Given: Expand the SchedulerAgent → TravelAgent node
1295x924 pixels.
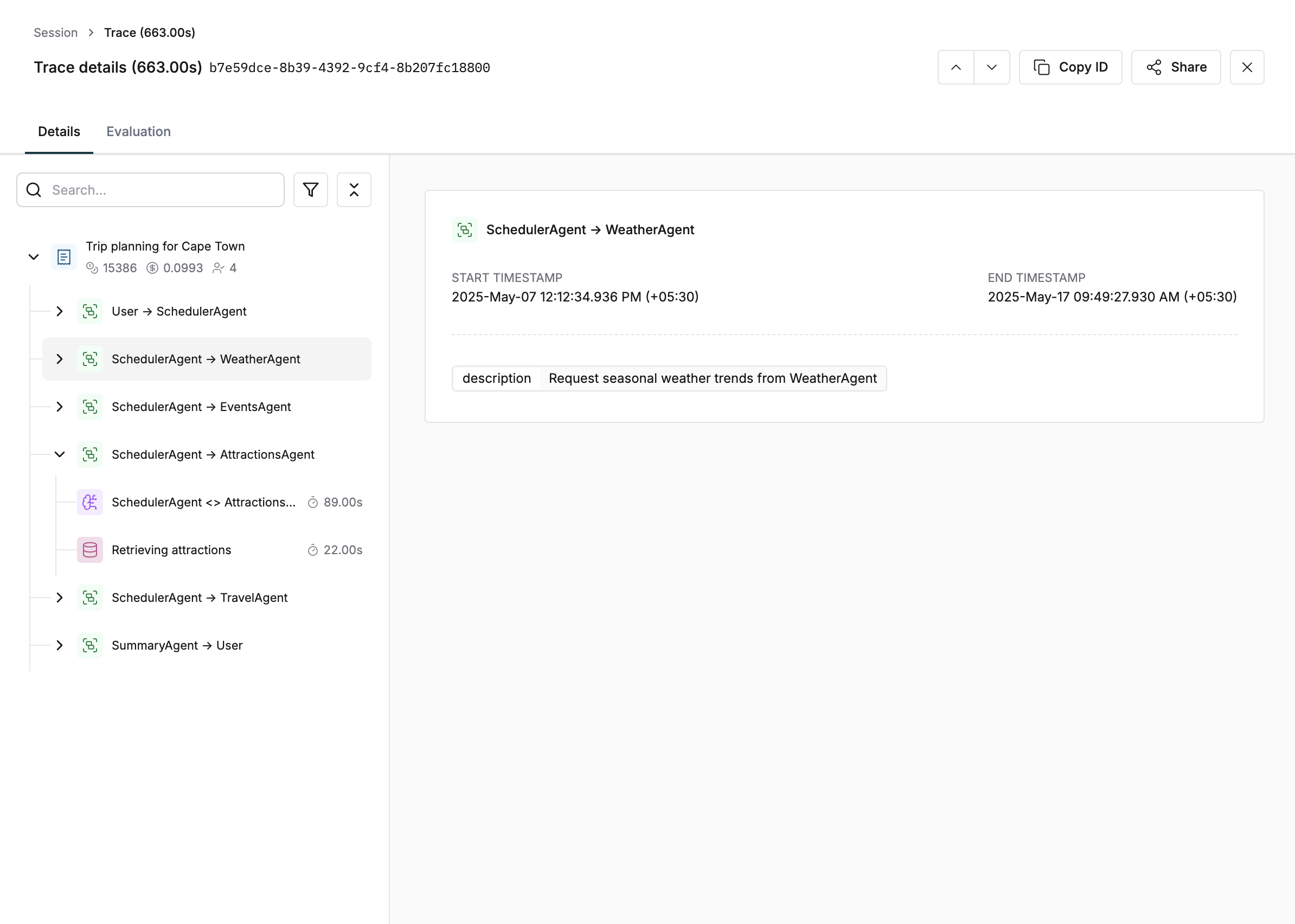Looking at the screenshot, I should (x=59, y=598).
